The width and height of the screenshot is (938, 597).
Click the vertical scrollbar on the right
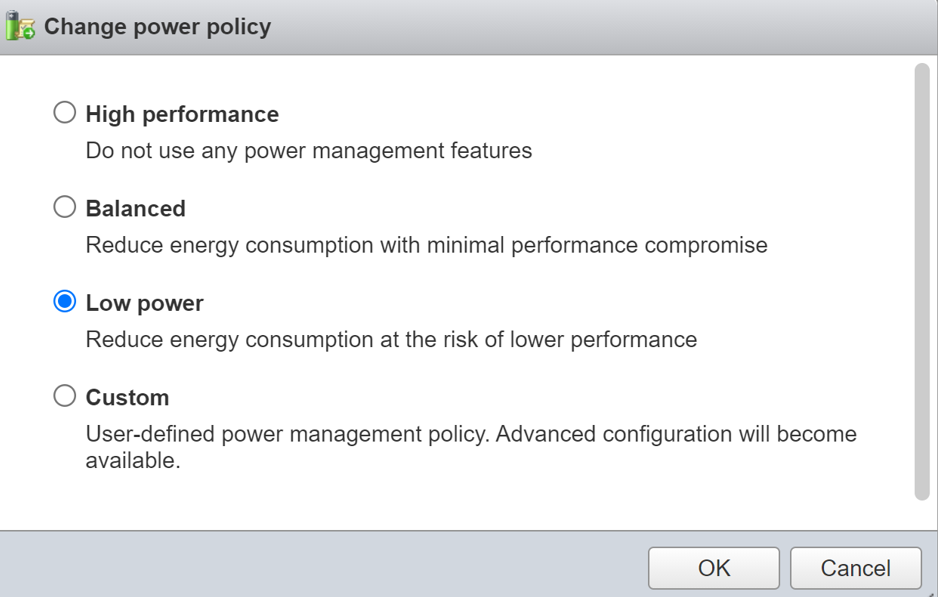point(922,281)
